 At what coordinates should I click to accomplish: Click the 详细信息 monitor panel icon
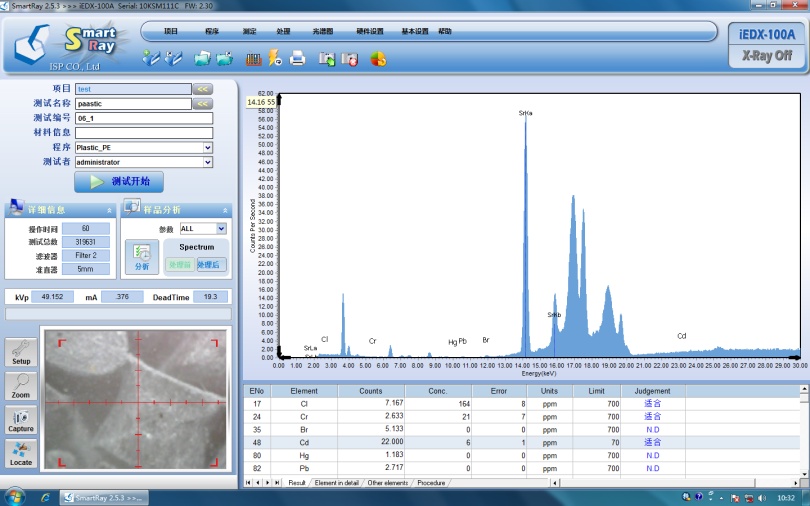(16, 207)
